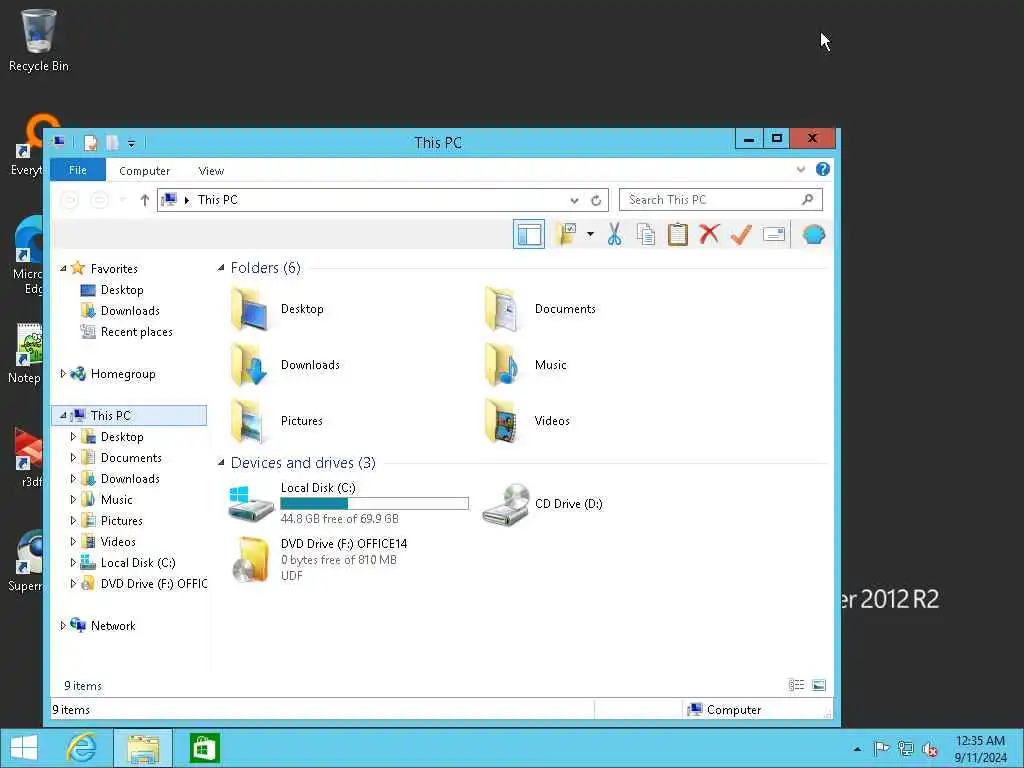Expand Documents node under This PC

[73, 458]
